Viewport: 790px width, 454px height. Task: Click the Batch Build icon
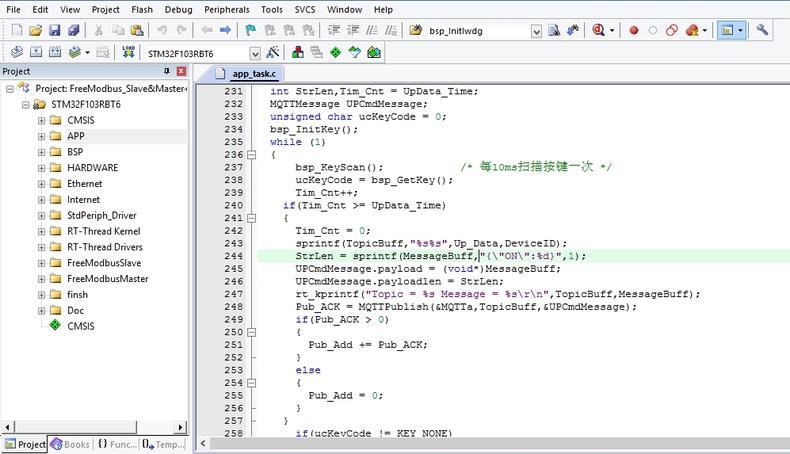[x=75, y=52]
